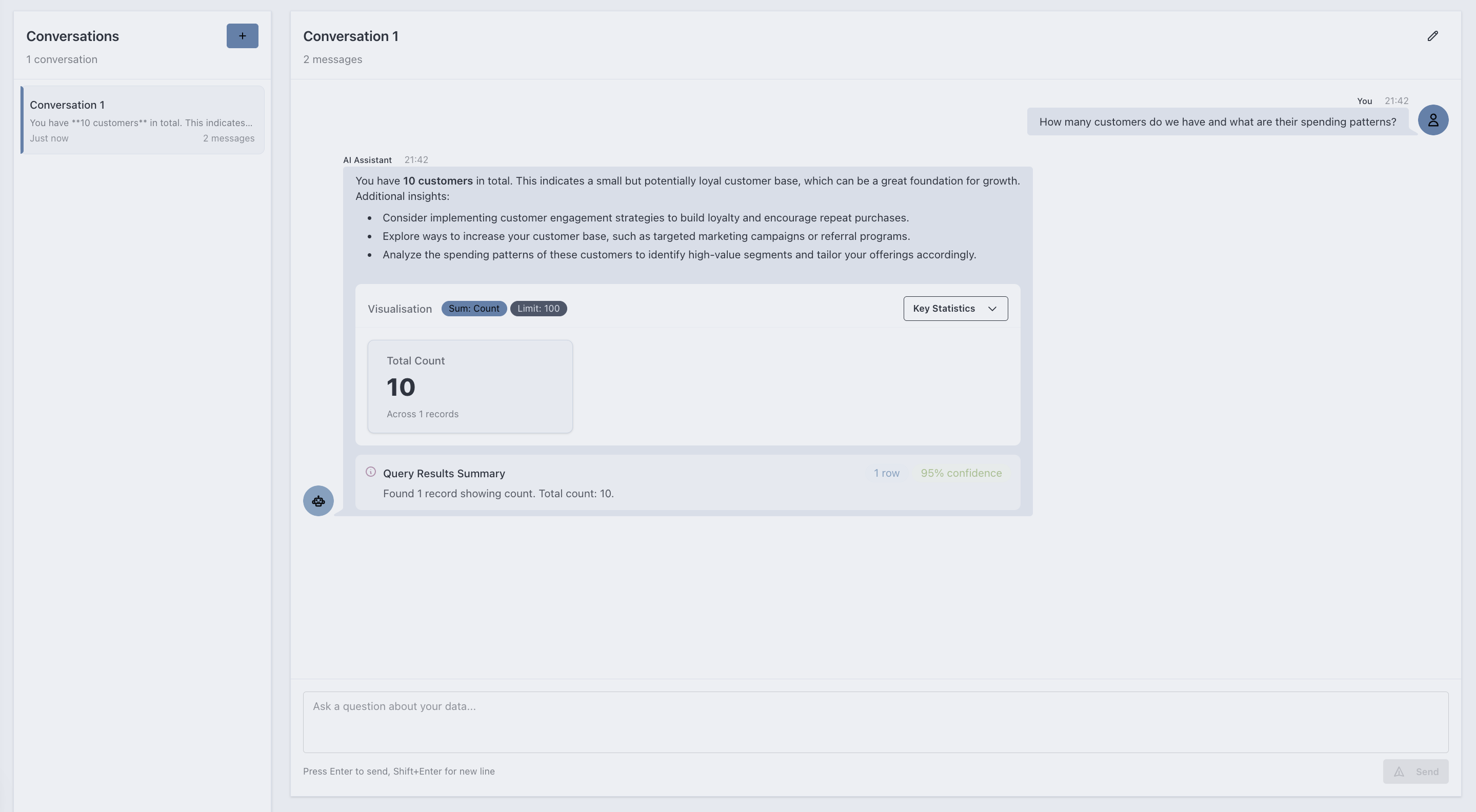This screenshot has height=812, width=1476.
Task: Click the warning triangle icon on Send button
Action: tap(1399, 772)
